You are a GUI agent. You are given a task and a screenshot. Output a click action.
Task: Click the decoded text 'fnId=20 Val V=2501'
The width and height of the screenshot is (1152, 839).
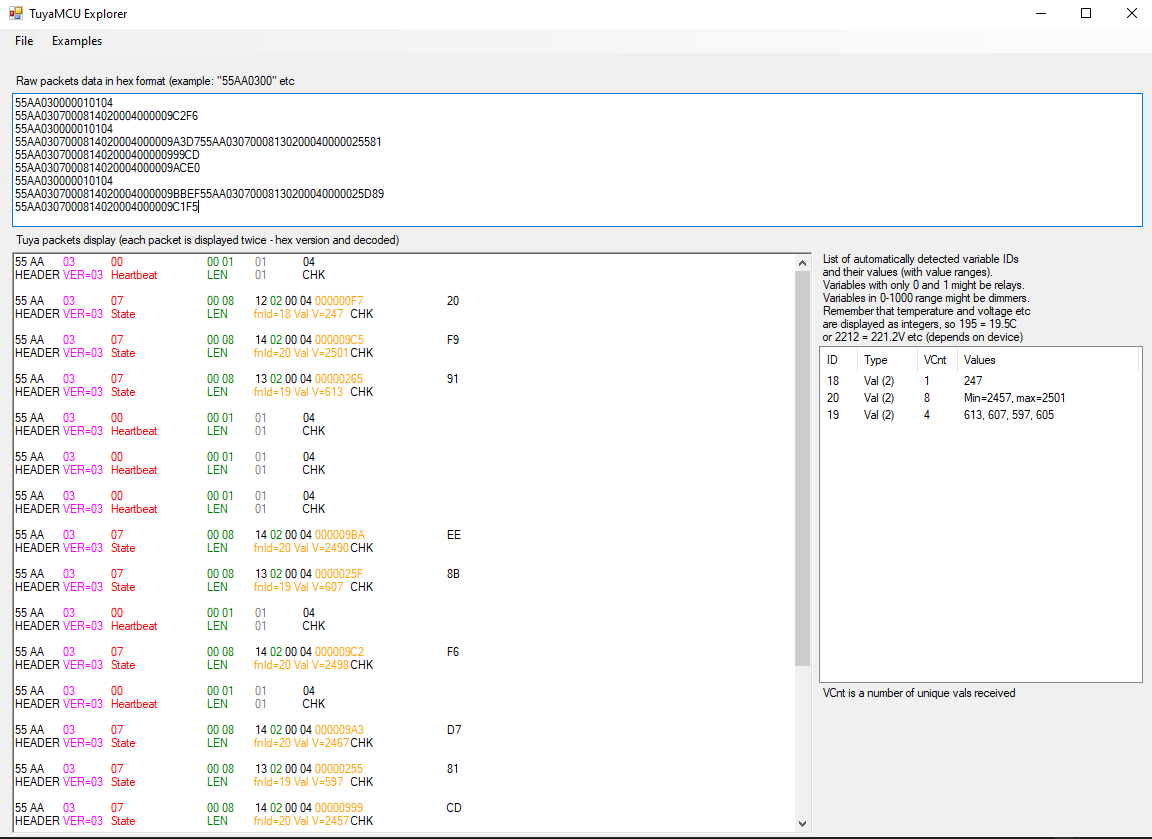(x=301, y=353)
